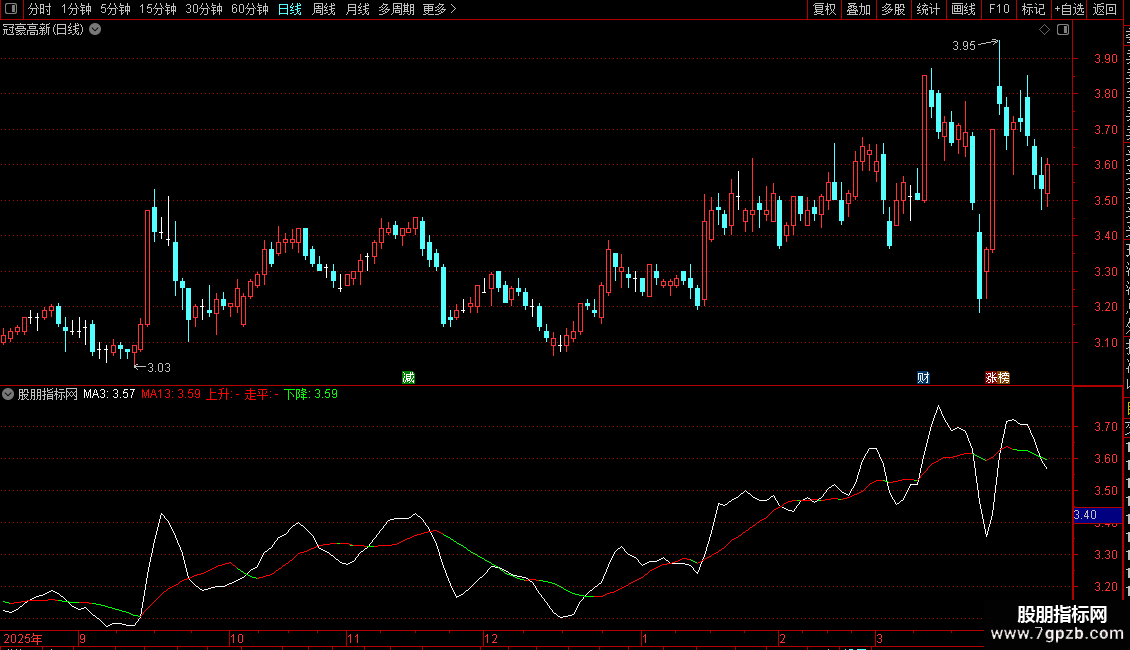
Task: Expand 更多 period options
Action: [x=439, y=9]
